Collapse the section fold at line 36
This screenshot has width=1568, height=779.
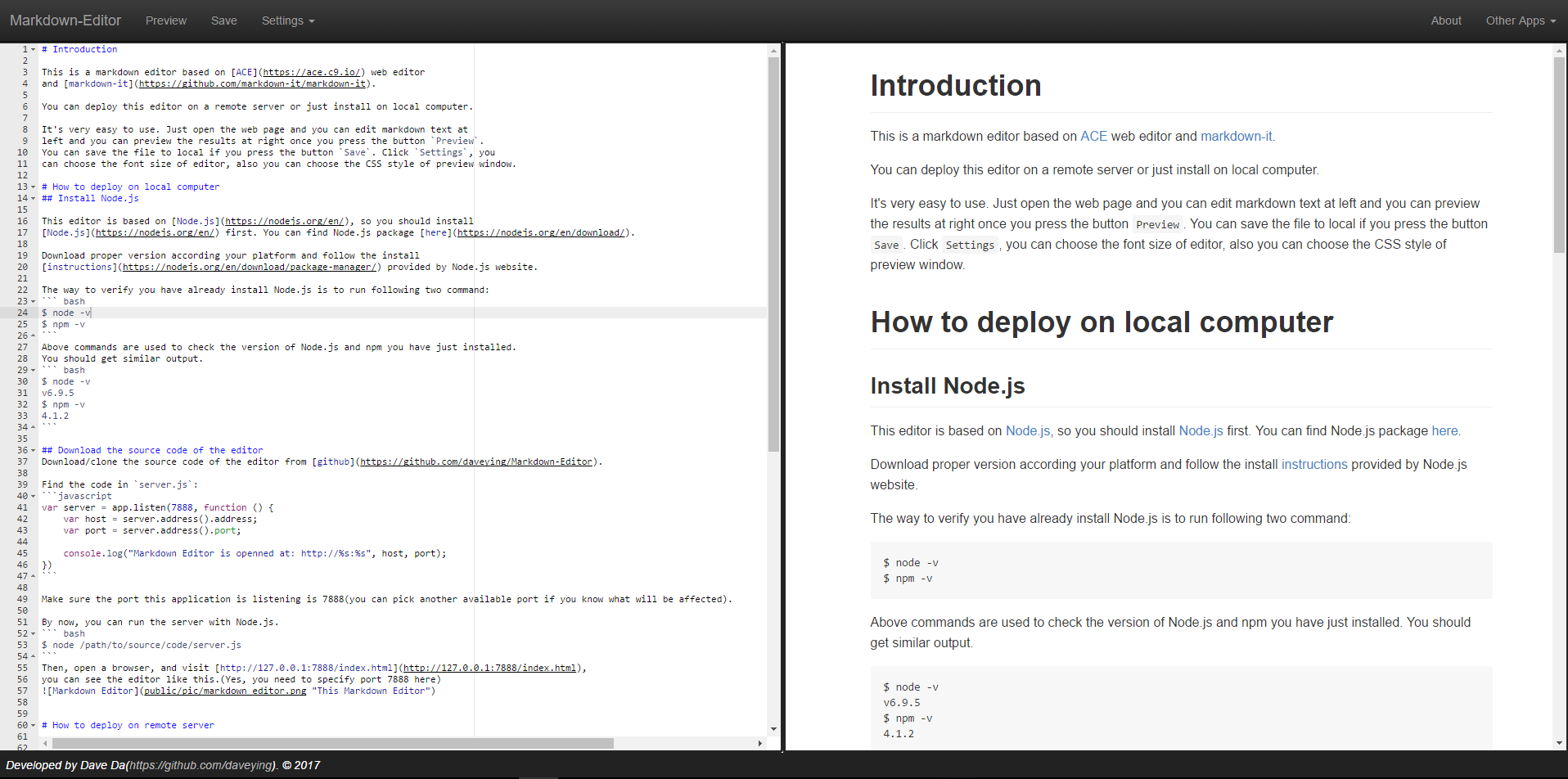(x=34, y=450)
